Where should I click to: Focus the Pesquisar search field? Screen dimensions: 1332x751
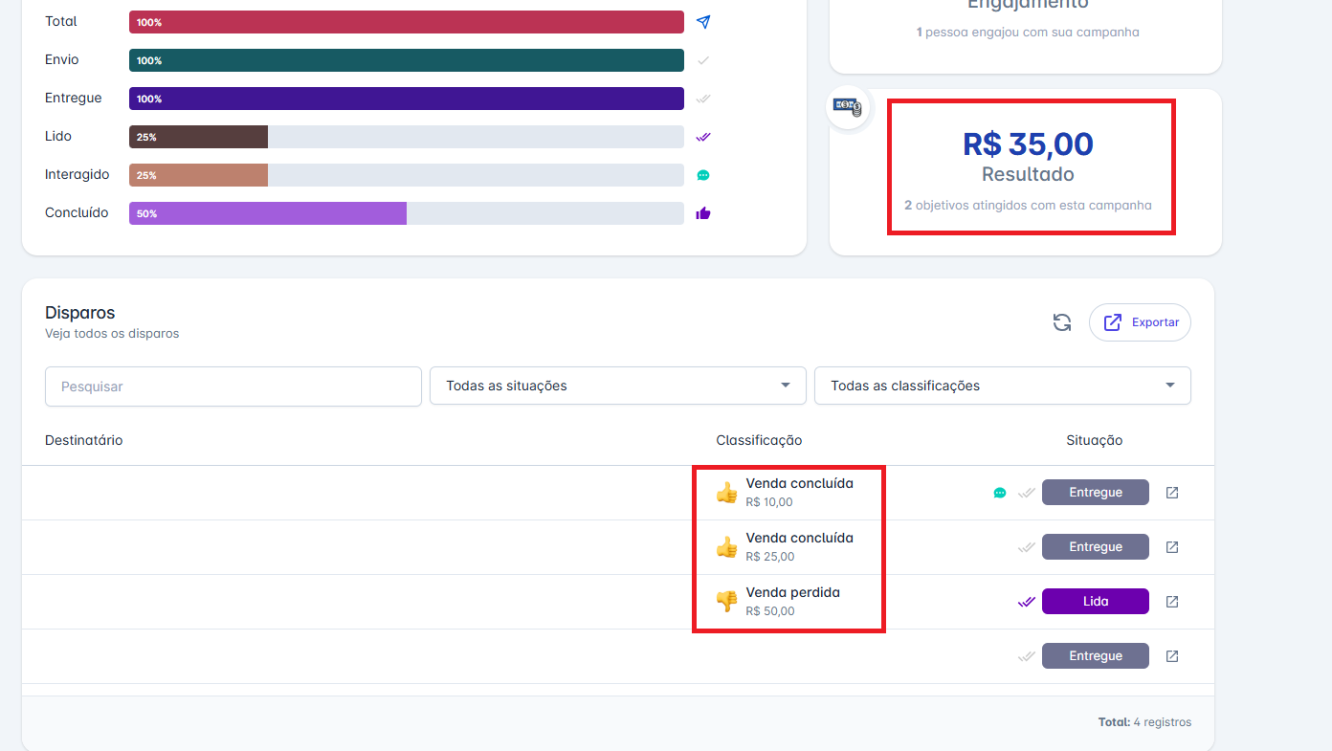pos(233,386)
